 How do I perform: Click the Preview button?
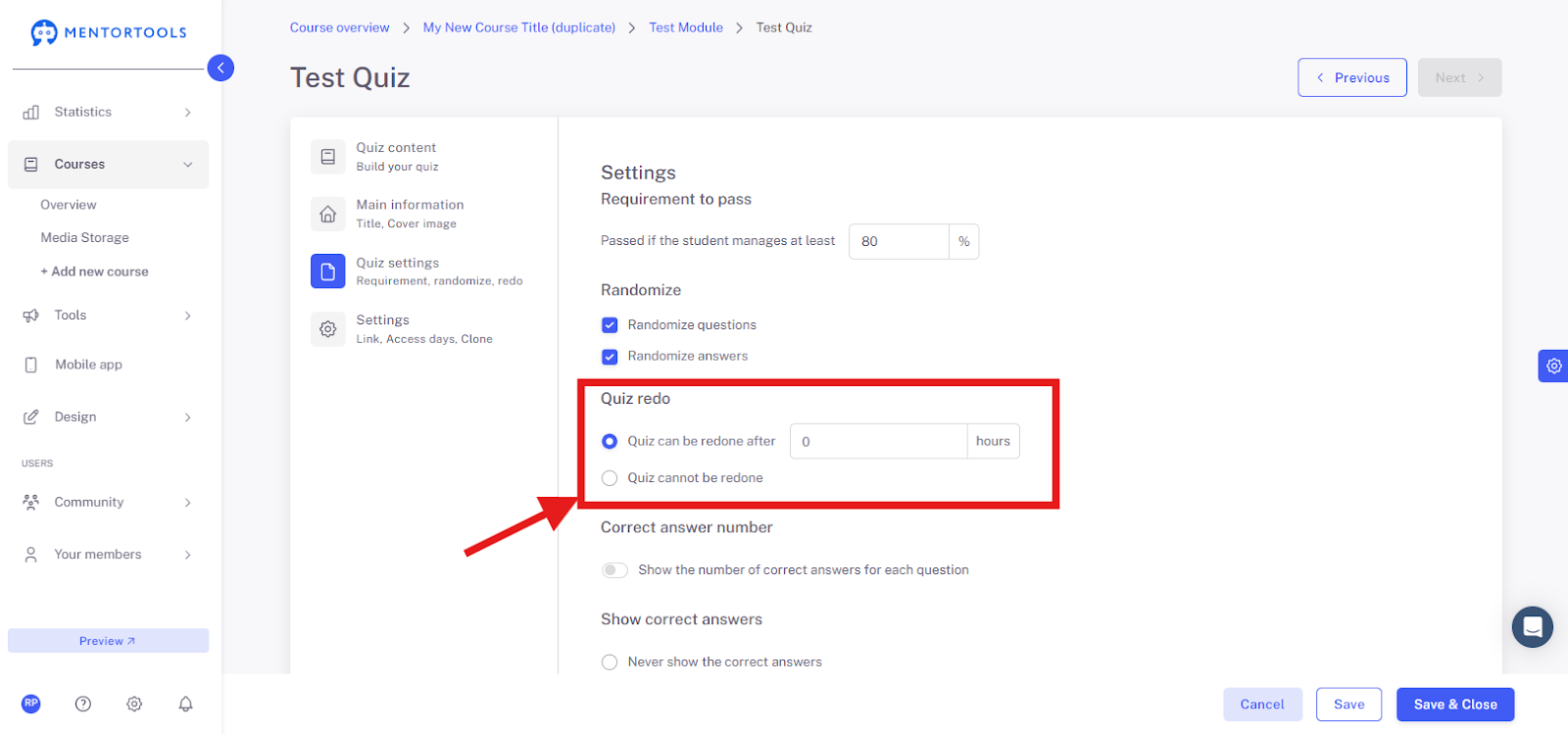[108, 641]
